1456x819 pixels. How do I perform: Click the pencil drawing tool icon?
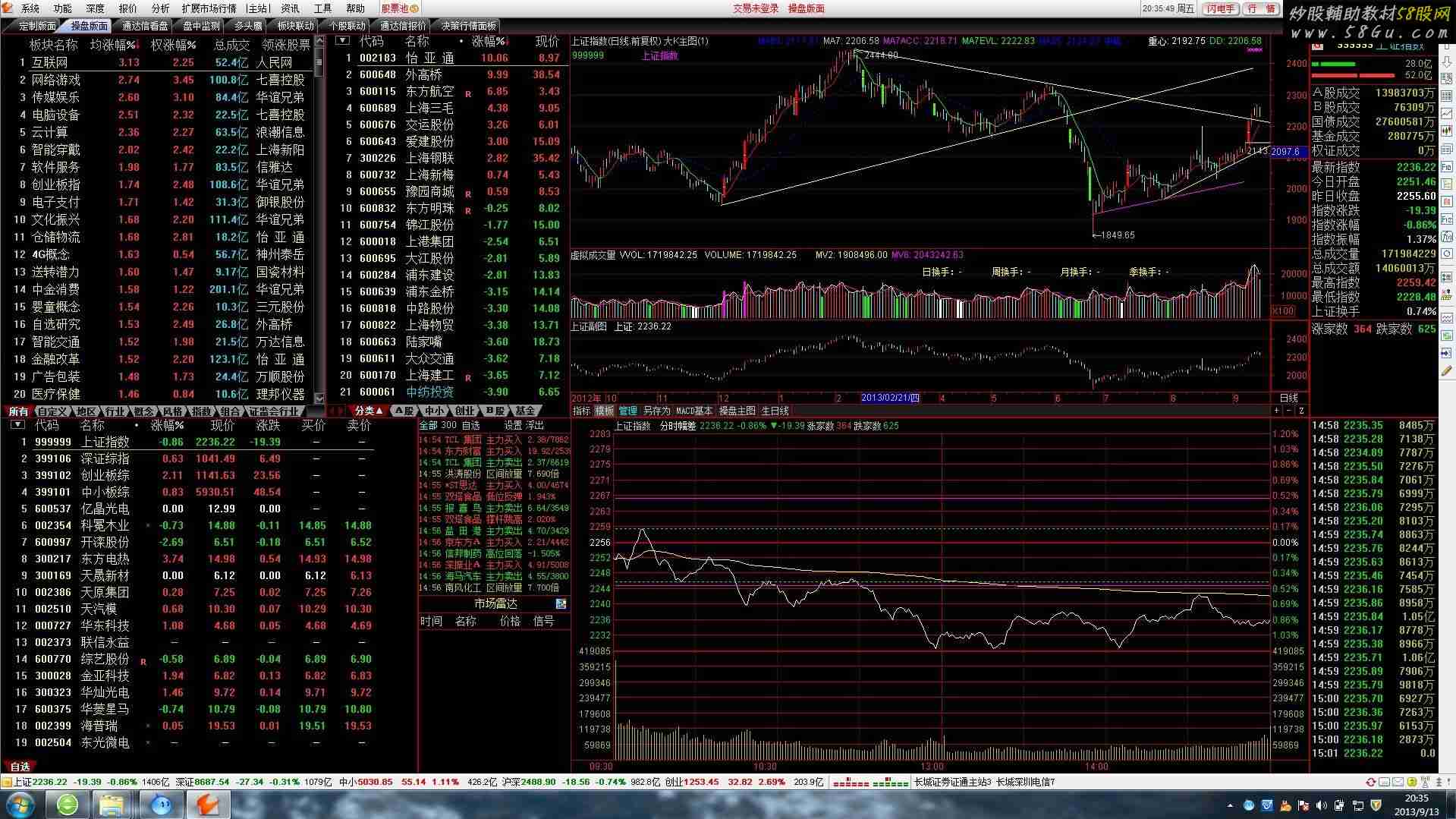tap(1447, 369)
